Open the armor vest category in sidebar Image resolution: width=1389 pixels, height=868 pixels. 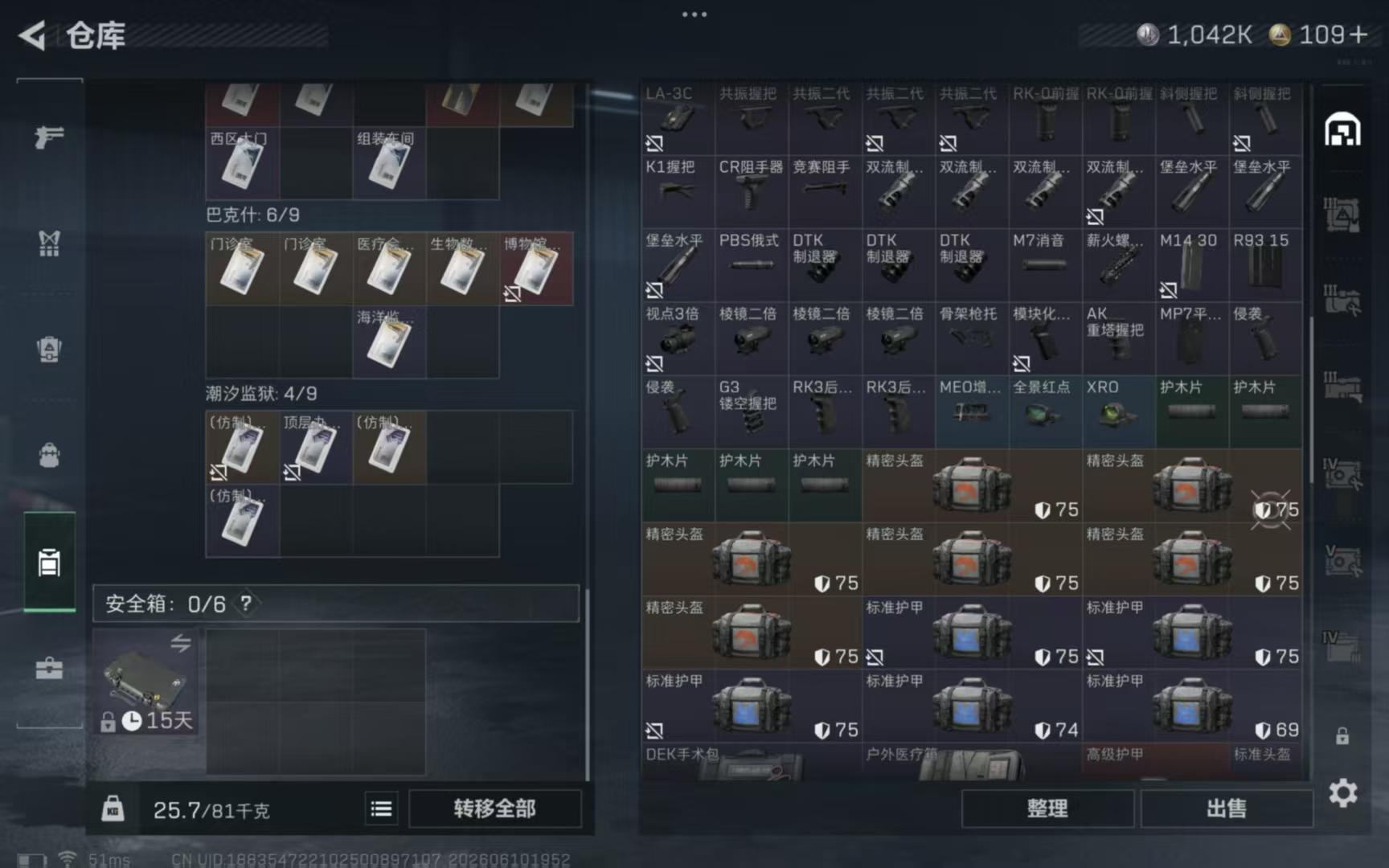click(x=49, y=243)
